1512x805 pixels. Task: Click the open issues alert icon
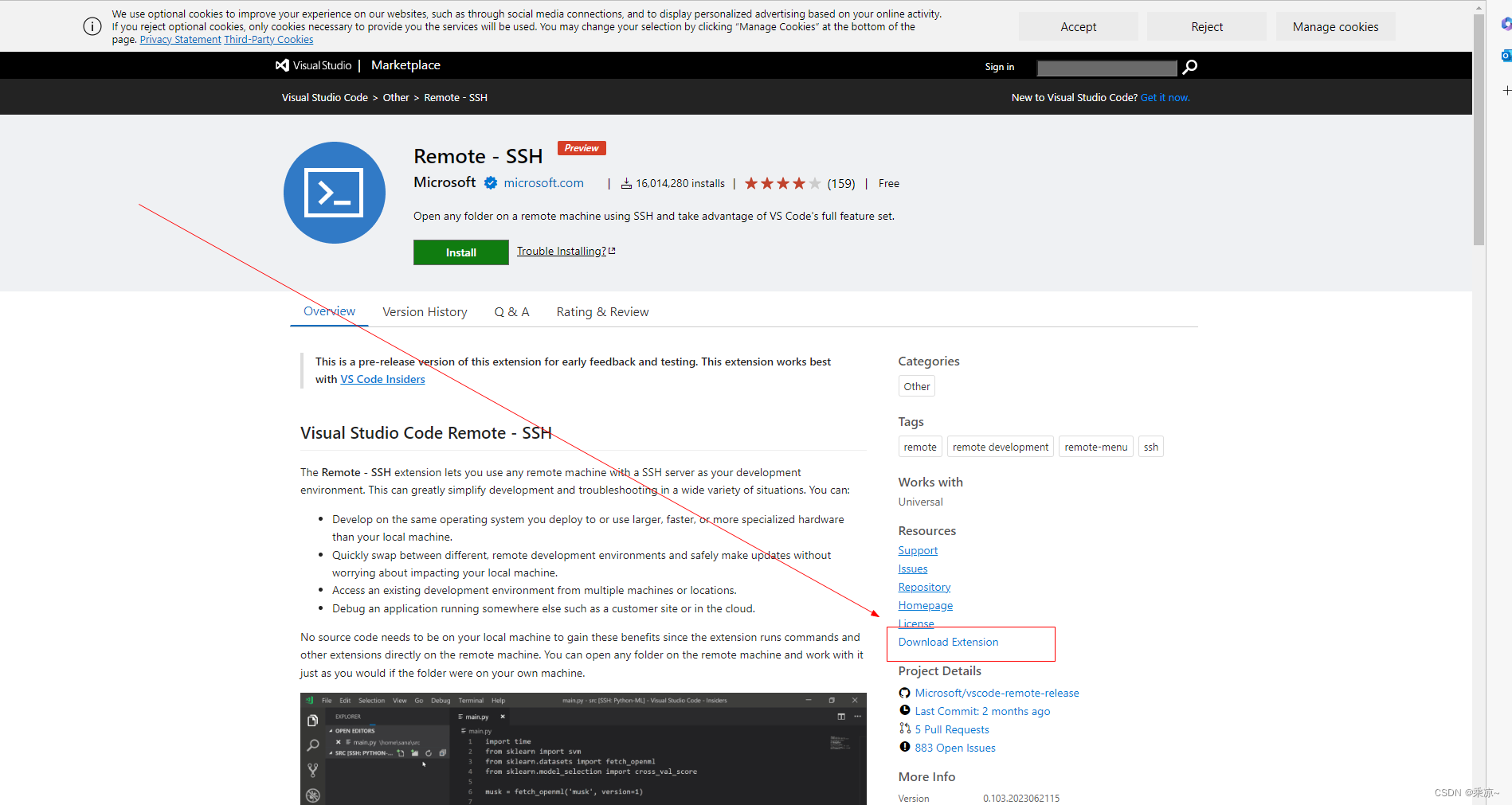(x=904, y=747)
